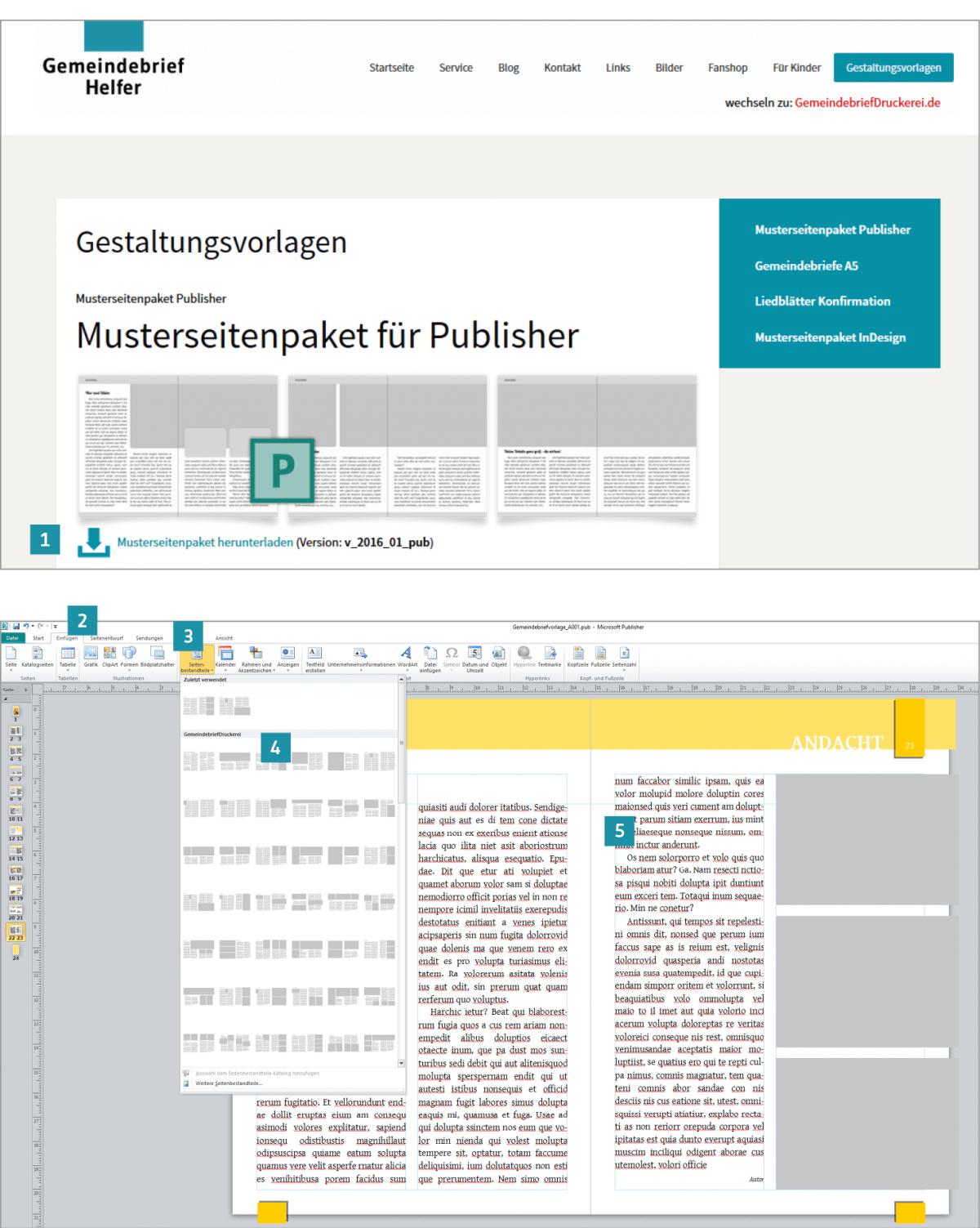Click the ANDACHT heading on the page
This screenshot has height=1228, width=980.
[x=837, y=743]
